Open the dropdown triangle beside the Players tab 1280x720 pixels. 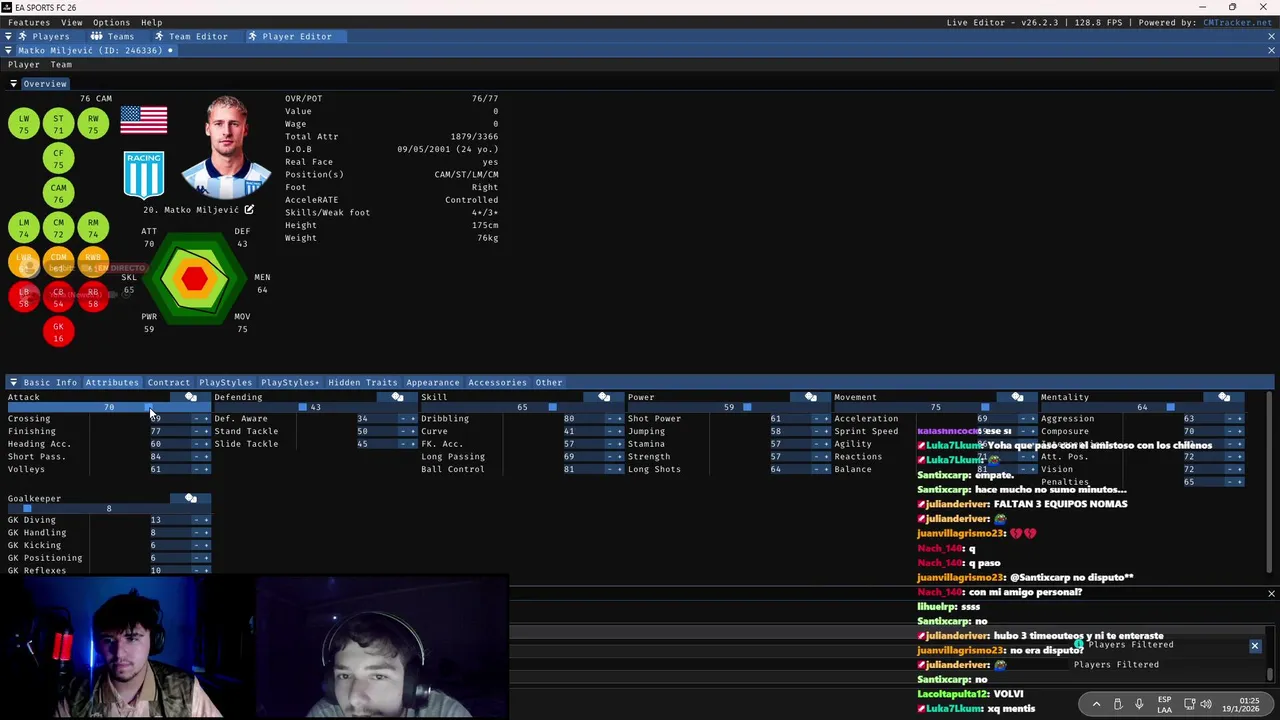point(8,36)
